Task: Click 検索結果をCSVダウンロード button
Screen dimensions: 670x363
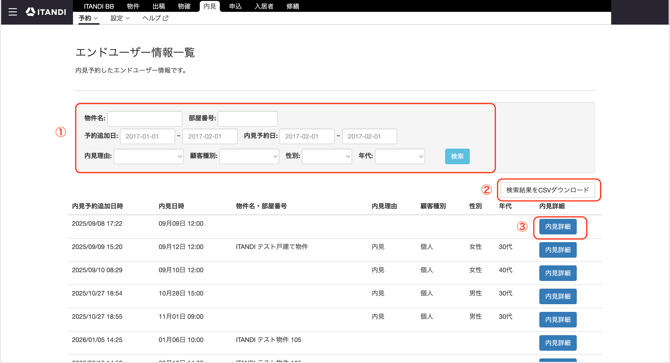Action: (547, 190)
